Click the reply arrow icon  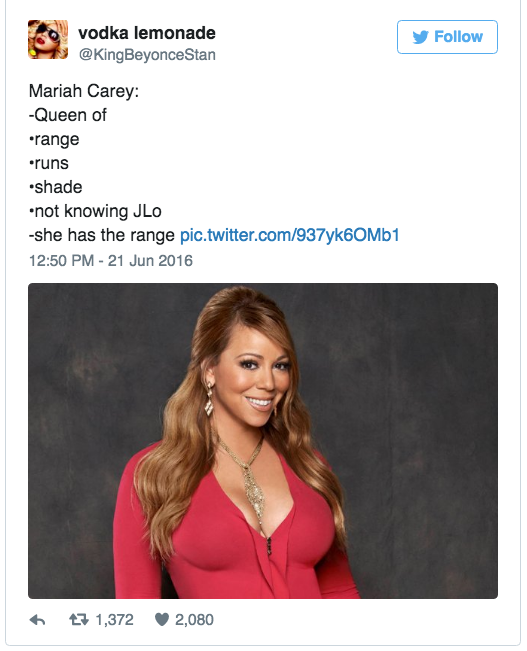point(37,620)
